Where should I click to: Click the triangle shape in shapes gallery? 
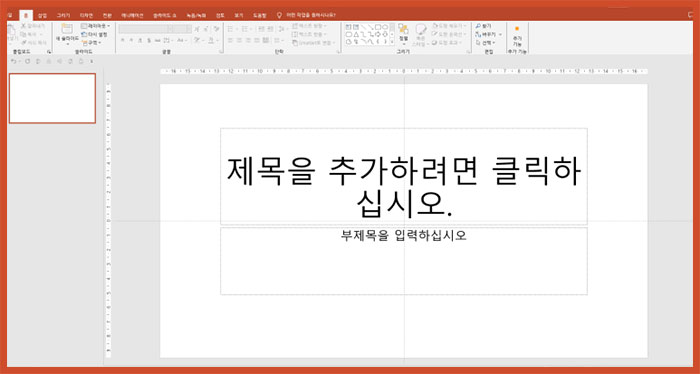(356, 34)
